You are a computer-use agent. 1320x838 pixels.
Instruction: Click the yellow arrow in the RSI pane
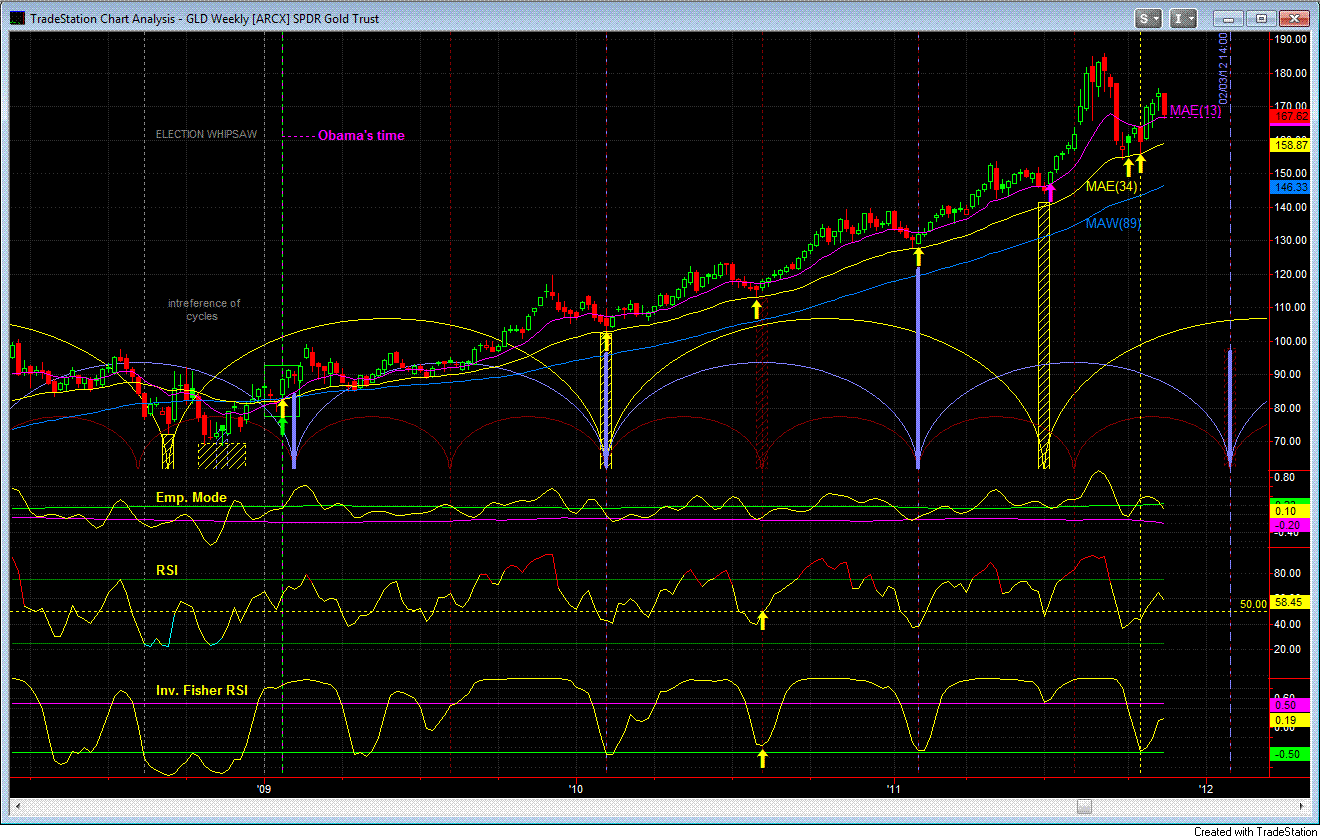pos(762,620)
